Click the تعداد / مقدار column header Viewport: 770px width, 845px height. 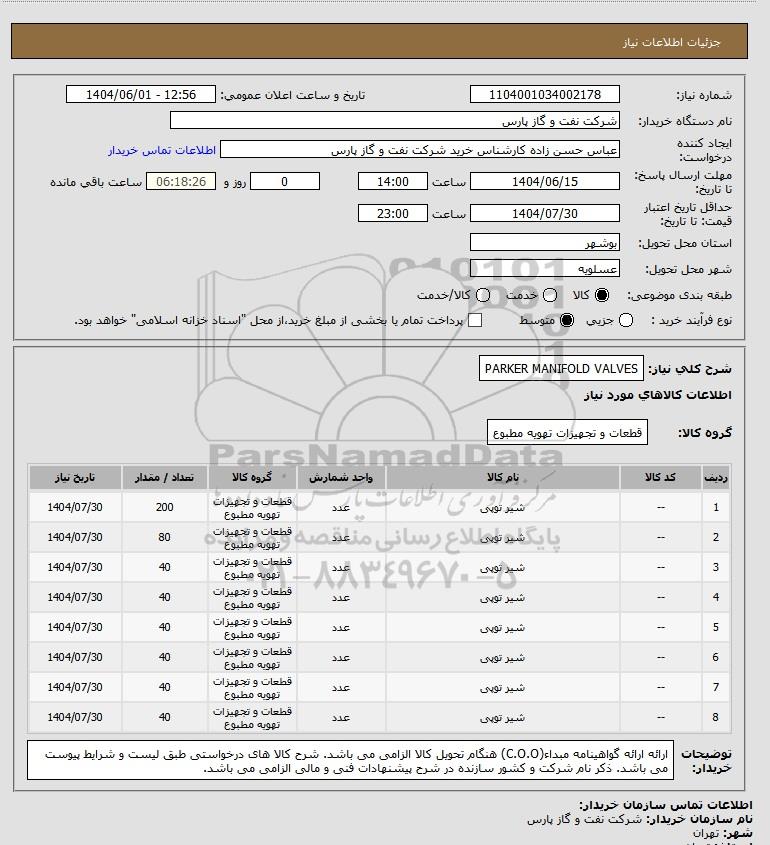coord(164,477)
